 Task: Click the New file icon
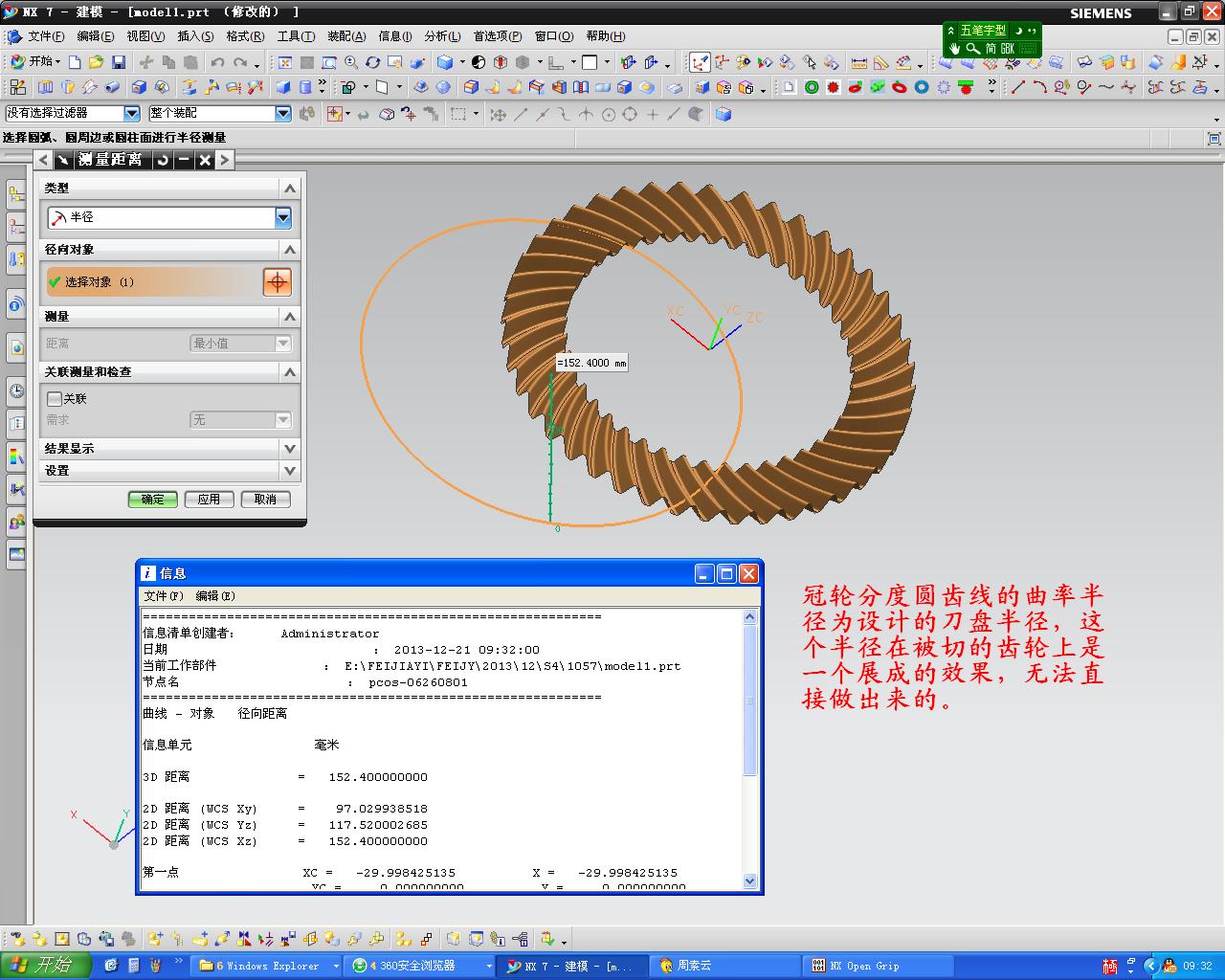tap(75, 62)
